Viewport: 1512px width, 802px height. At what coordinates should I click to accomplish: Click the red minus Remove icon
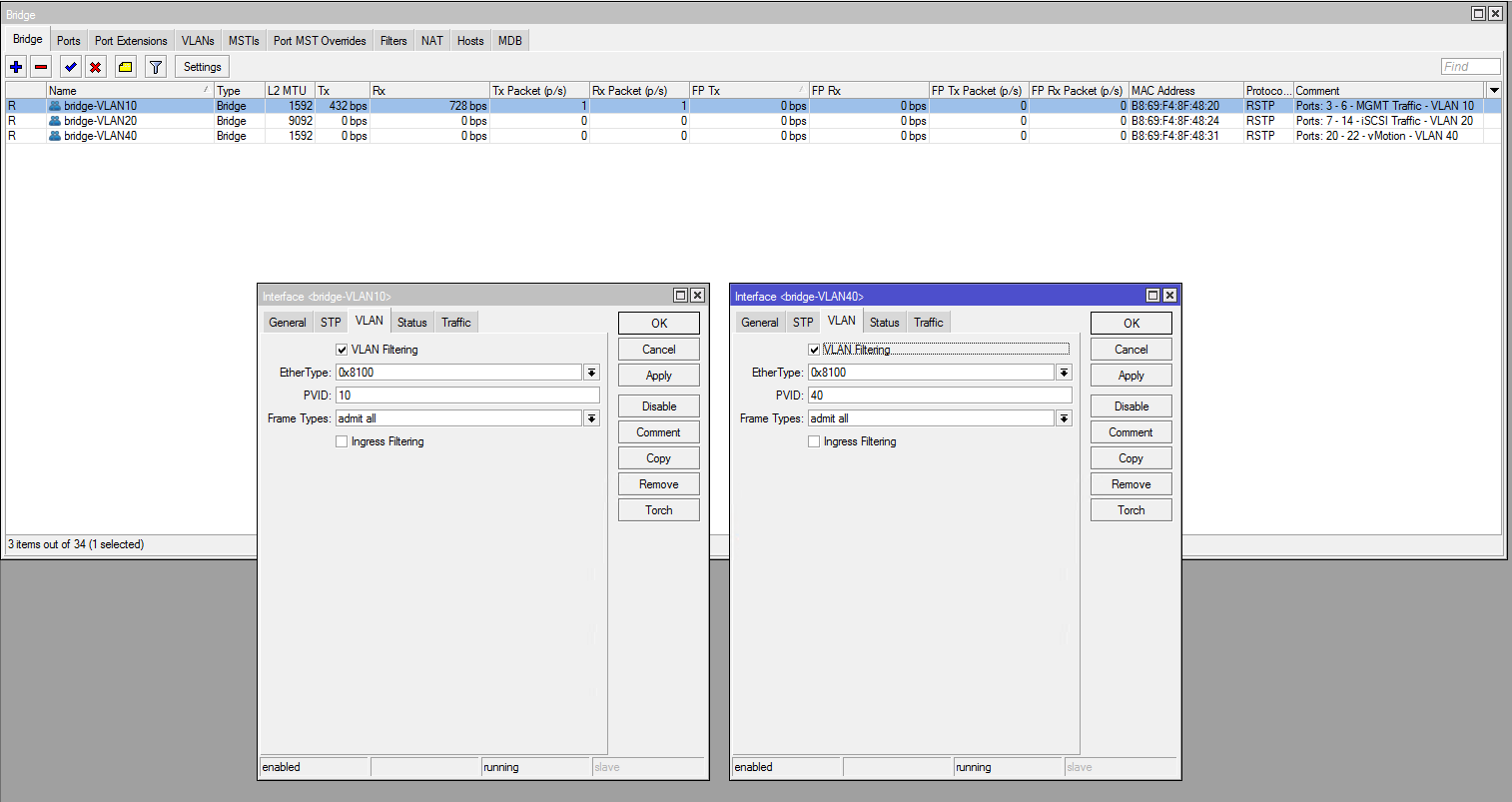41,67
